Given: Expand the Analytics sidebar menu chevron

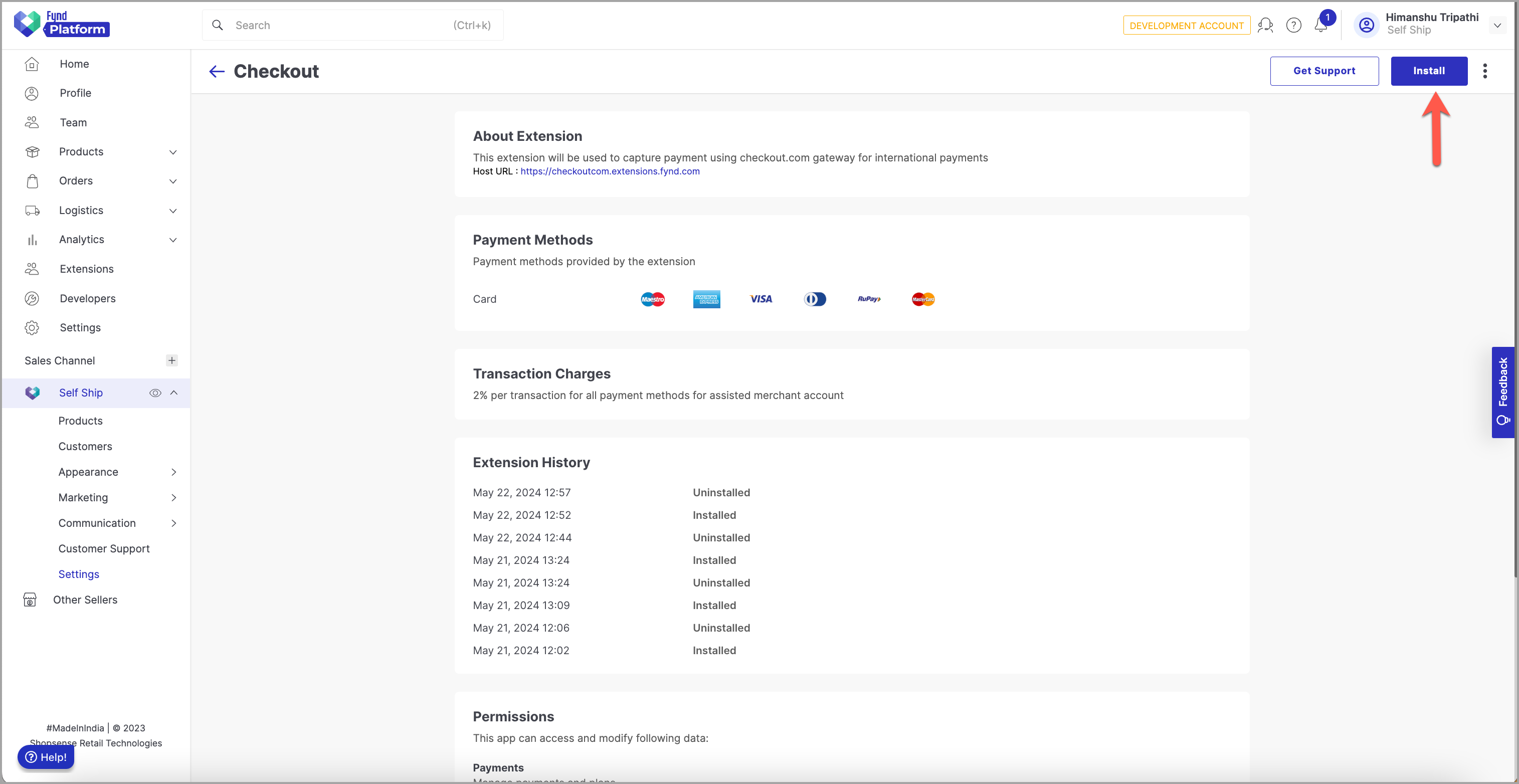Looking at the screenshot, I should pos(173,240).
